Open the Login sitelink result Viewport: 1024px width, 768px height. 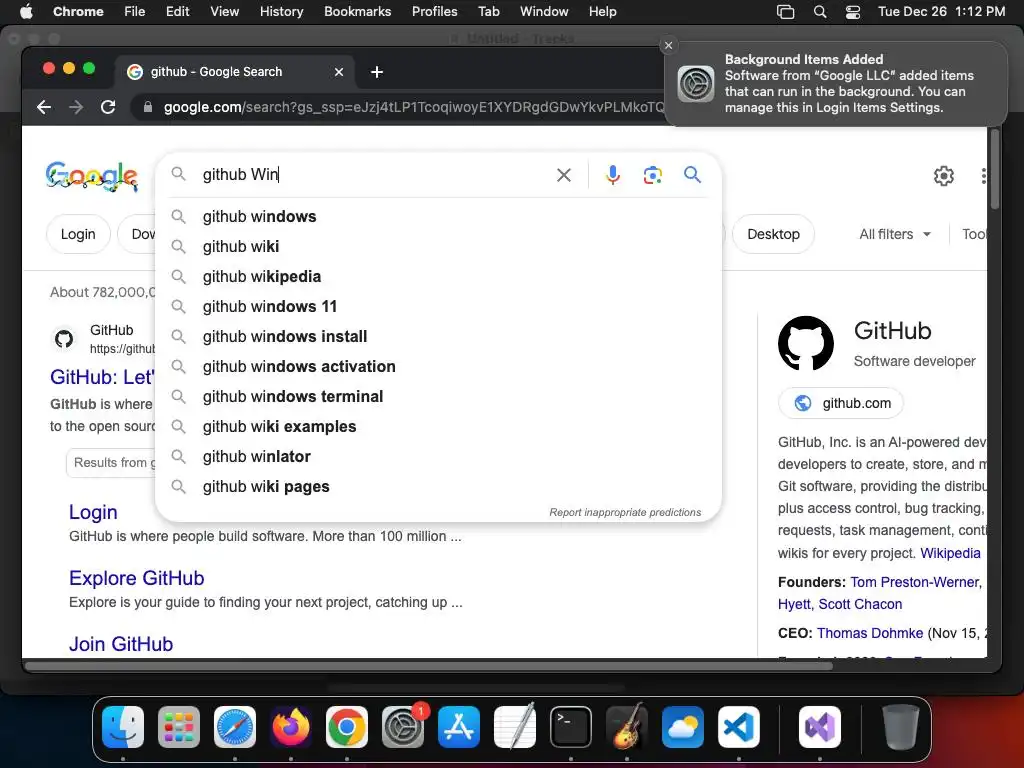pos(93,512)
